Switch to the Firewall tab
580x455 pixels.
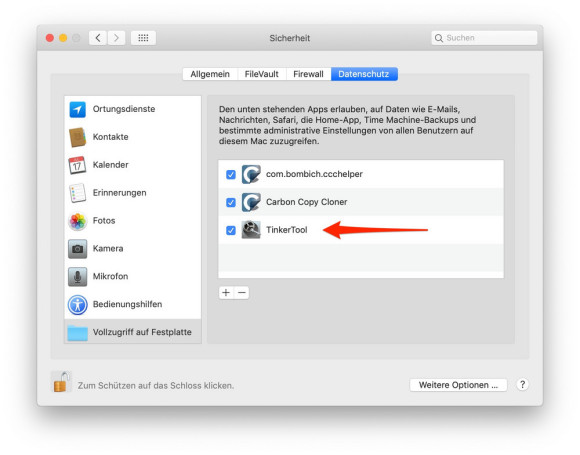[x=308, y=74]
